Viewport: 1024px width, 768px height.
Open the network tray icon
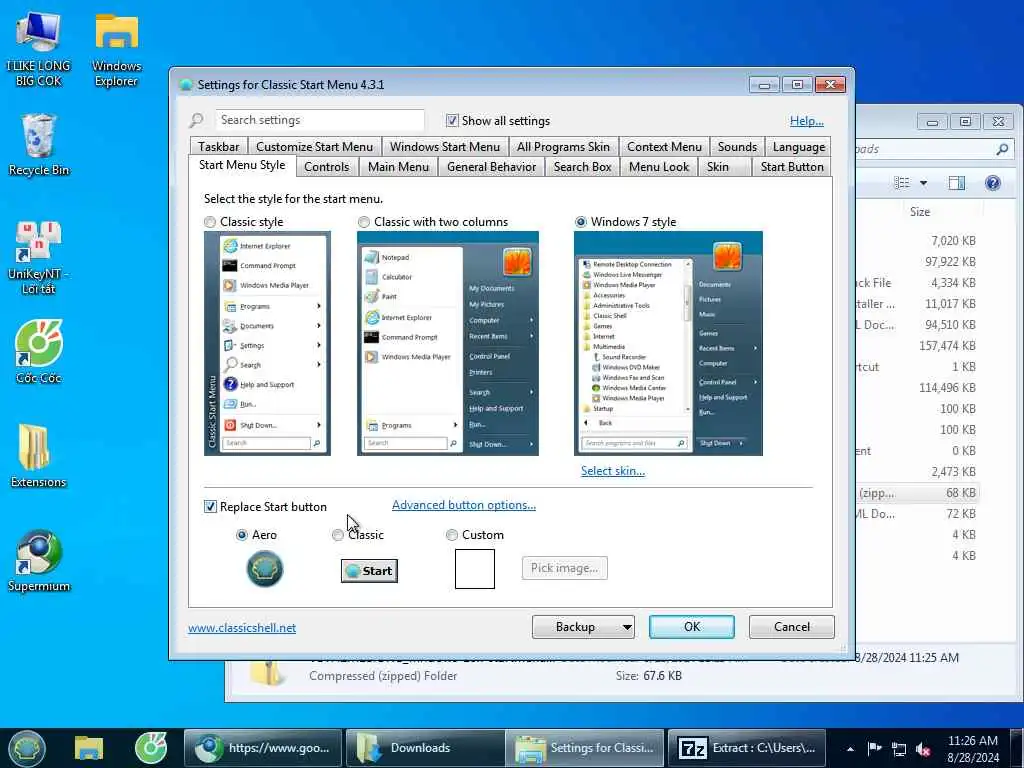[x=899, y=749]
